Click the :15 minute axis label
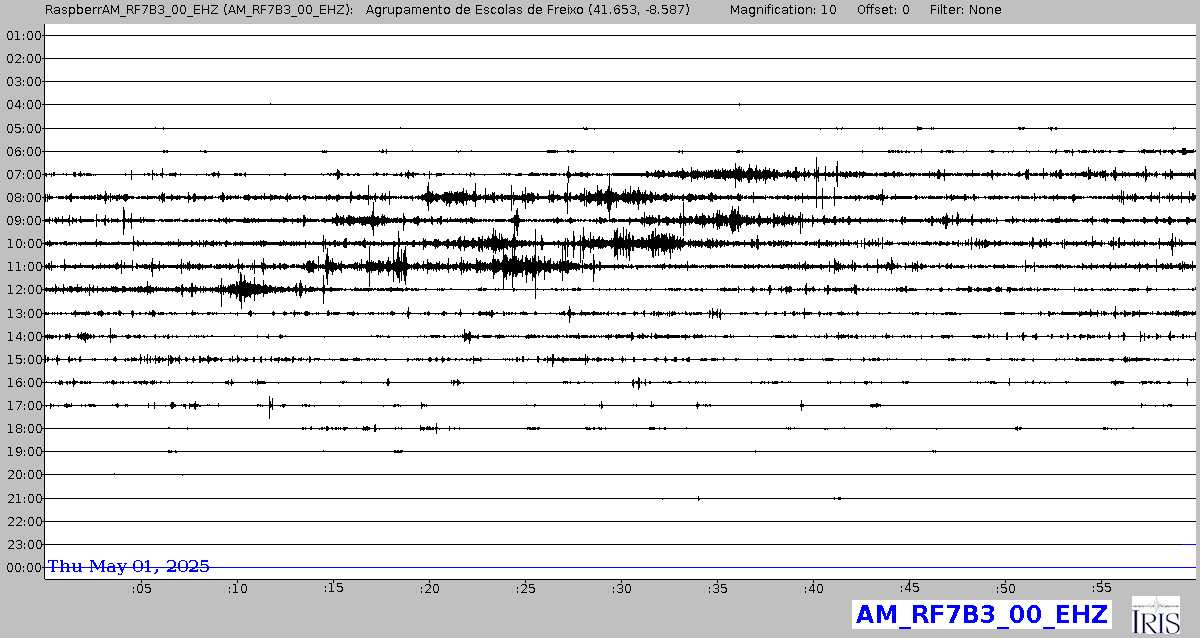The height and width of the screenshot is (638, 1200). [333, 589]
